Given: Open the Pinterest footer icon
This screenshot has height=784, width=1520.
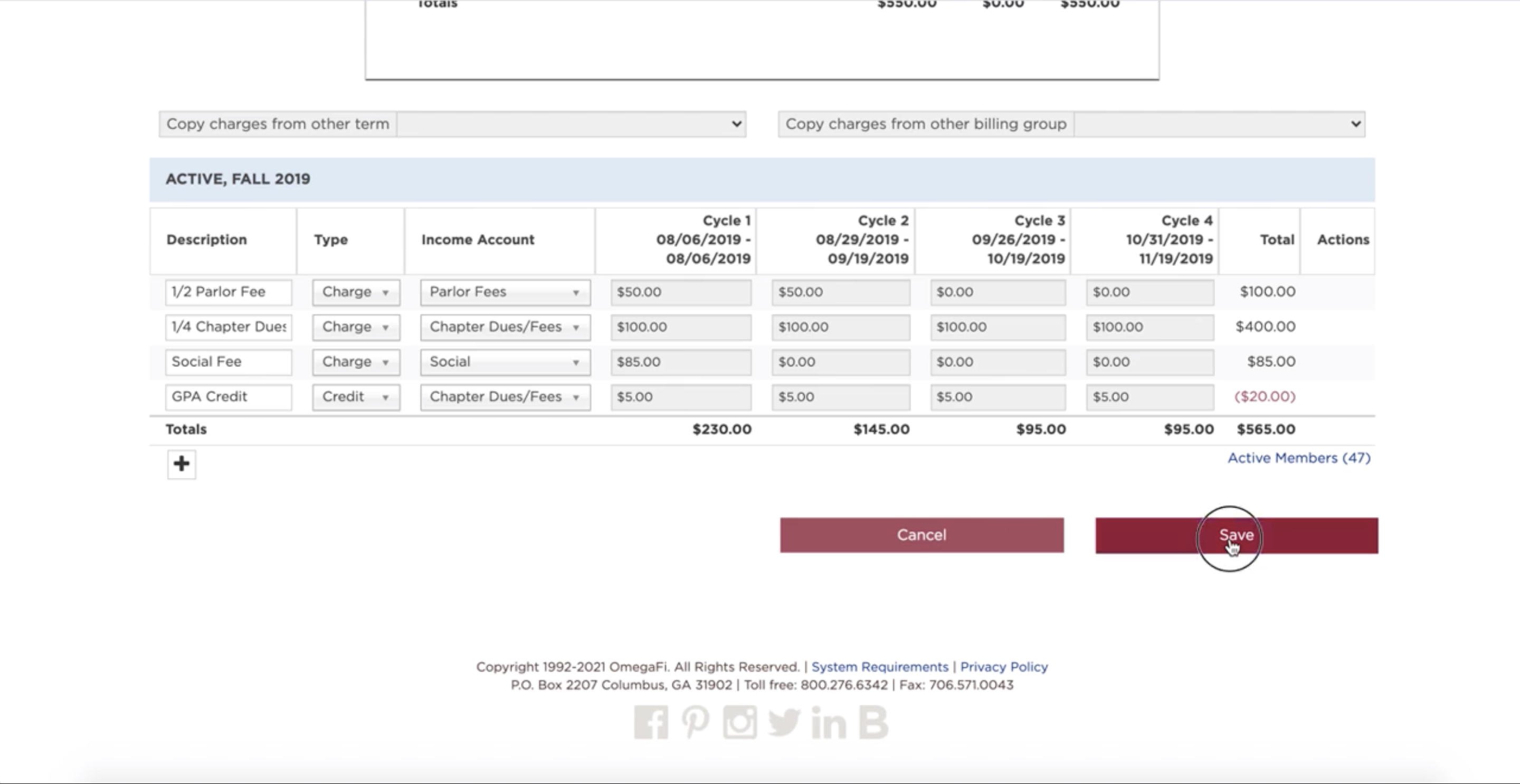Looking at the screenshot, I should click(x=695, y=722).
